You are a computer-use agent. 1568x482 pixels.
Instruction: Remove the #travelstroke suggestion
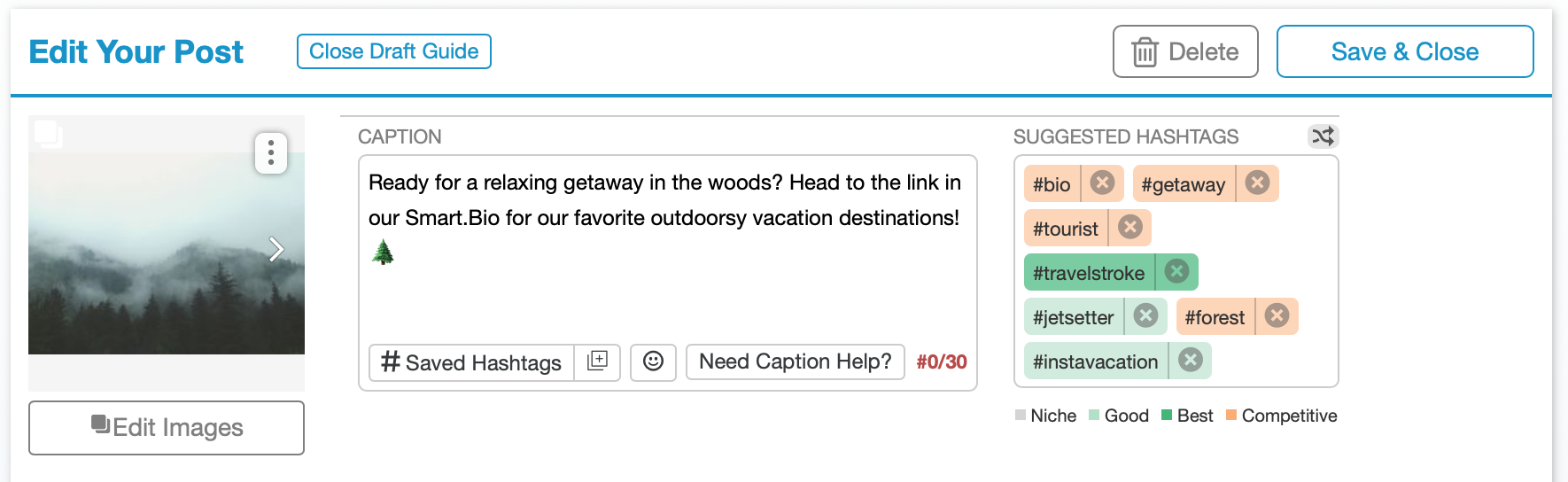(1176, 272)
